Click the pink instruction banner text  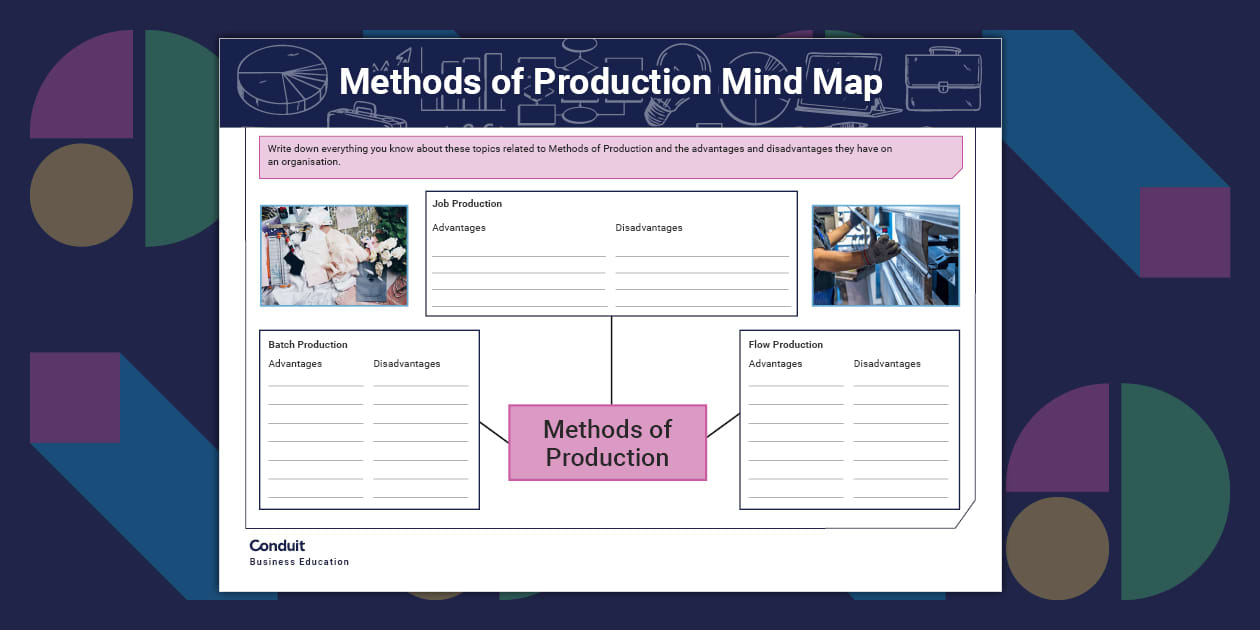click(x=580, y=155)
